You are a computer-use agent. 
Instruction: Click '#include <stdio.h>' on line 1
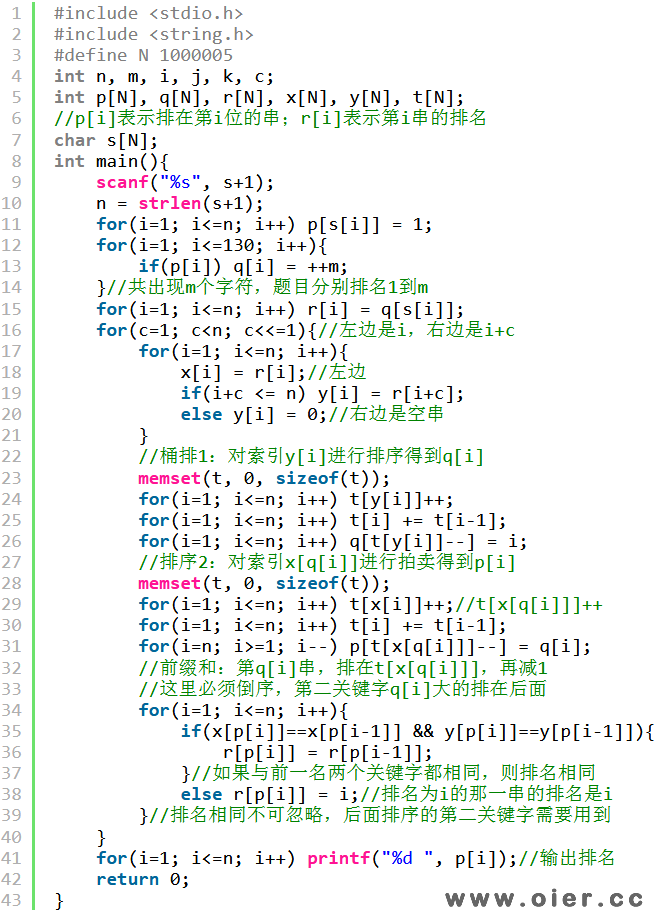148,13
